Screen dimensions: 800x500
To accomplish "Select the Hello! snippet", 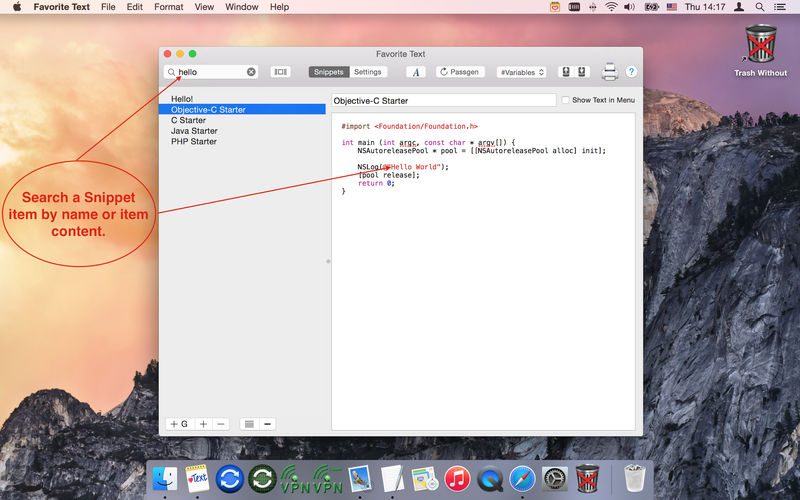I will (182, 98).
